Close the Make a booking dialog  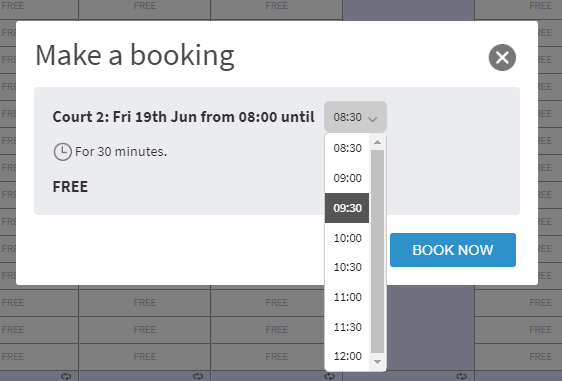pos(502,57)
